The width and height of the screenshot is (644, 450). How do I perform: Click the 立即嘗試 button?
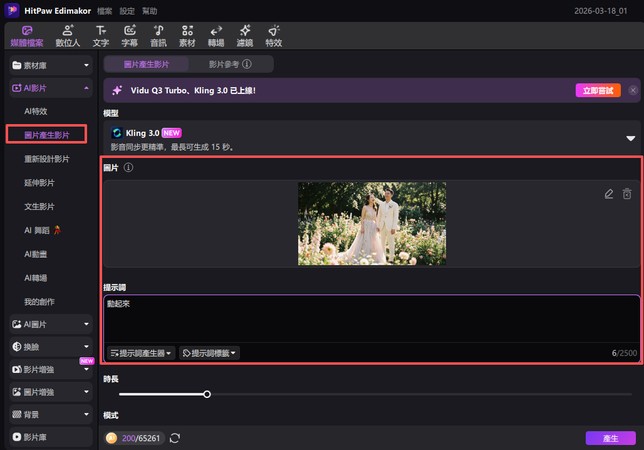[x=598, y=90]
